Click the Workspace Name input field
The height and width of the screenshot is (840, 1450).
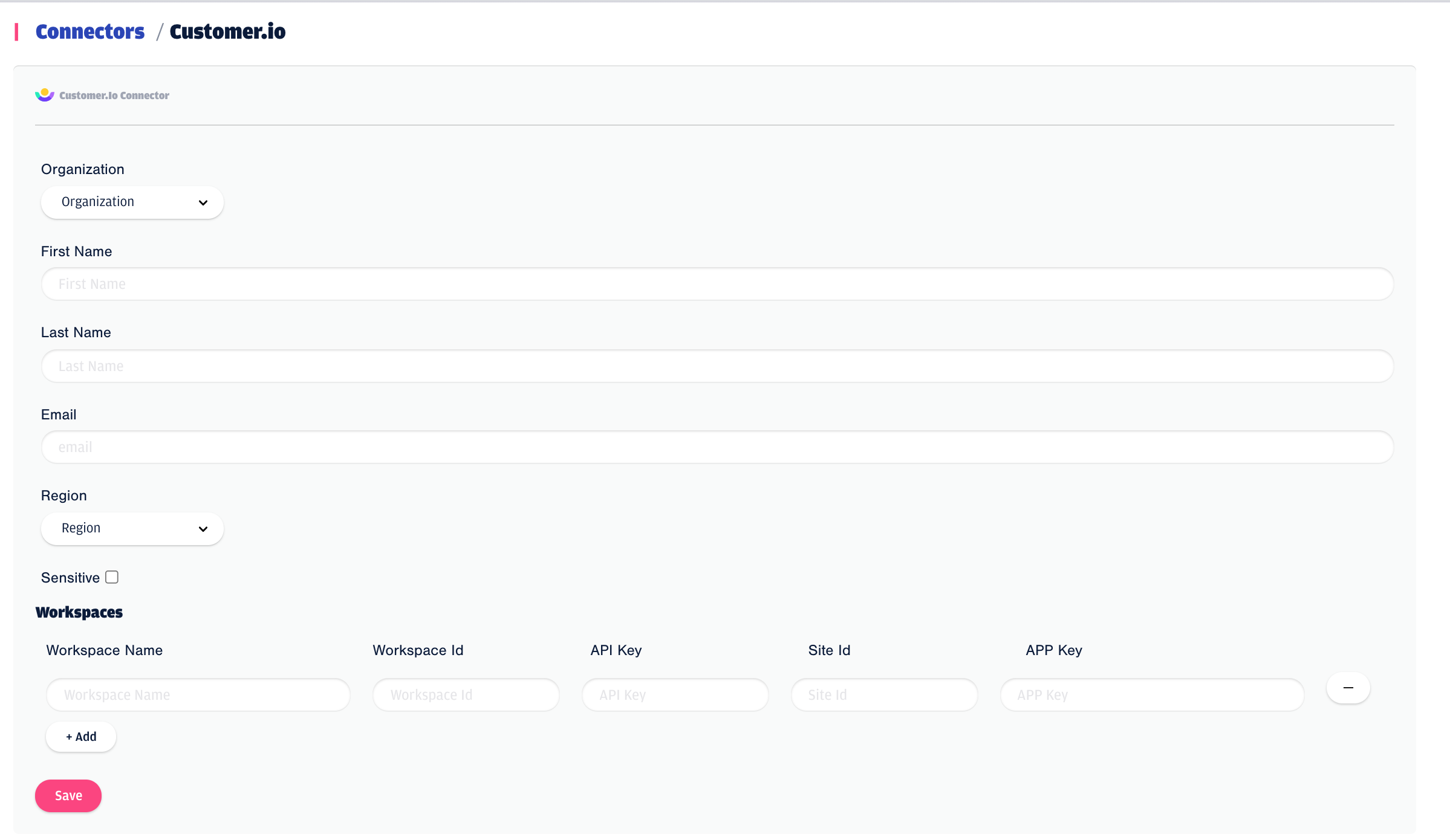point(198,695)
